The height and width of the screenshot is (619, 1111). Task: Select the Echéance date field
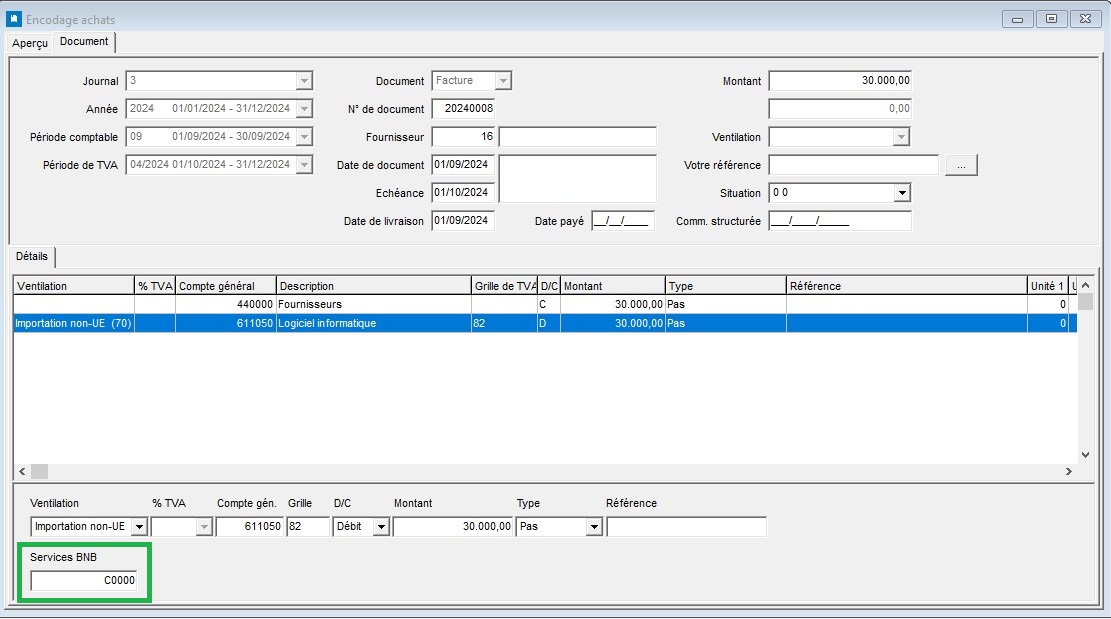(x=463, y=193)
